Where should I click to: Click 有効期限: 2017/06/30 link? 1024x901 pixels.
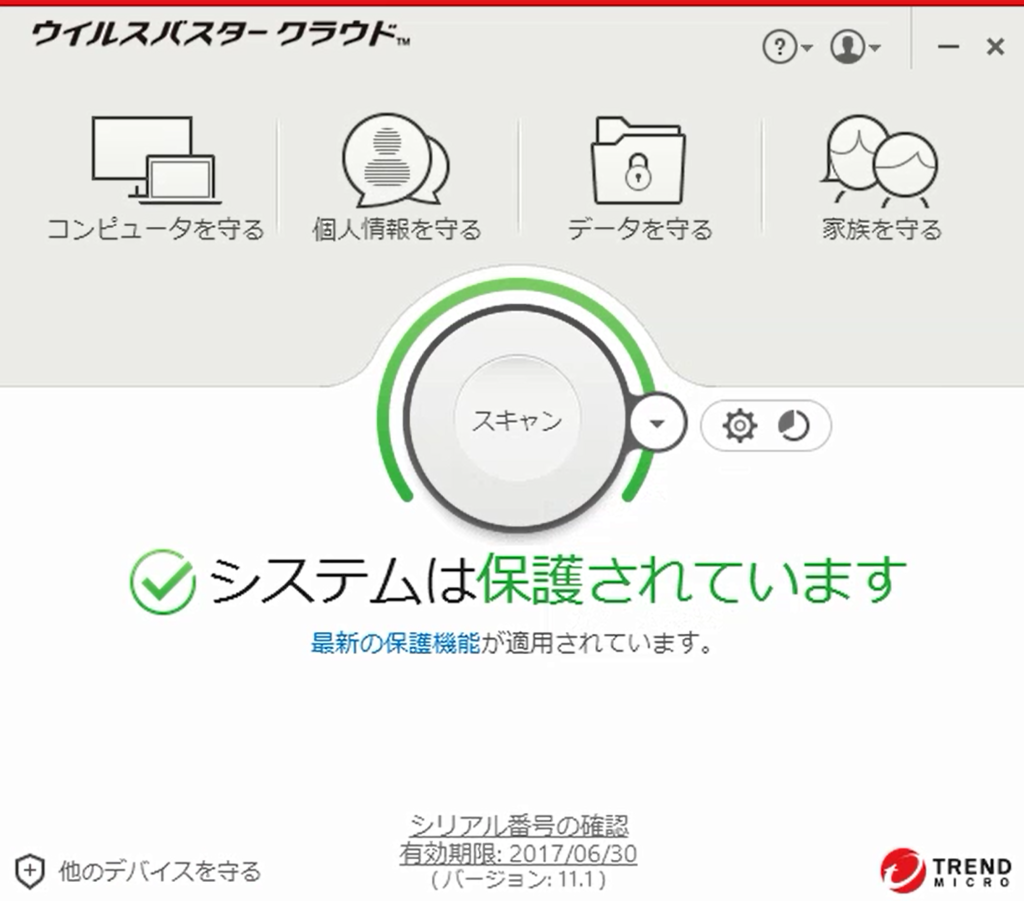(519, 854)
